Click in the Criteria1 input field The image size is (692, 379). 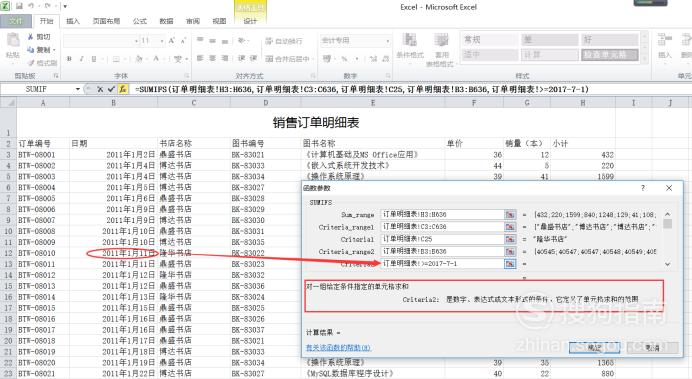tap(442, 239)
